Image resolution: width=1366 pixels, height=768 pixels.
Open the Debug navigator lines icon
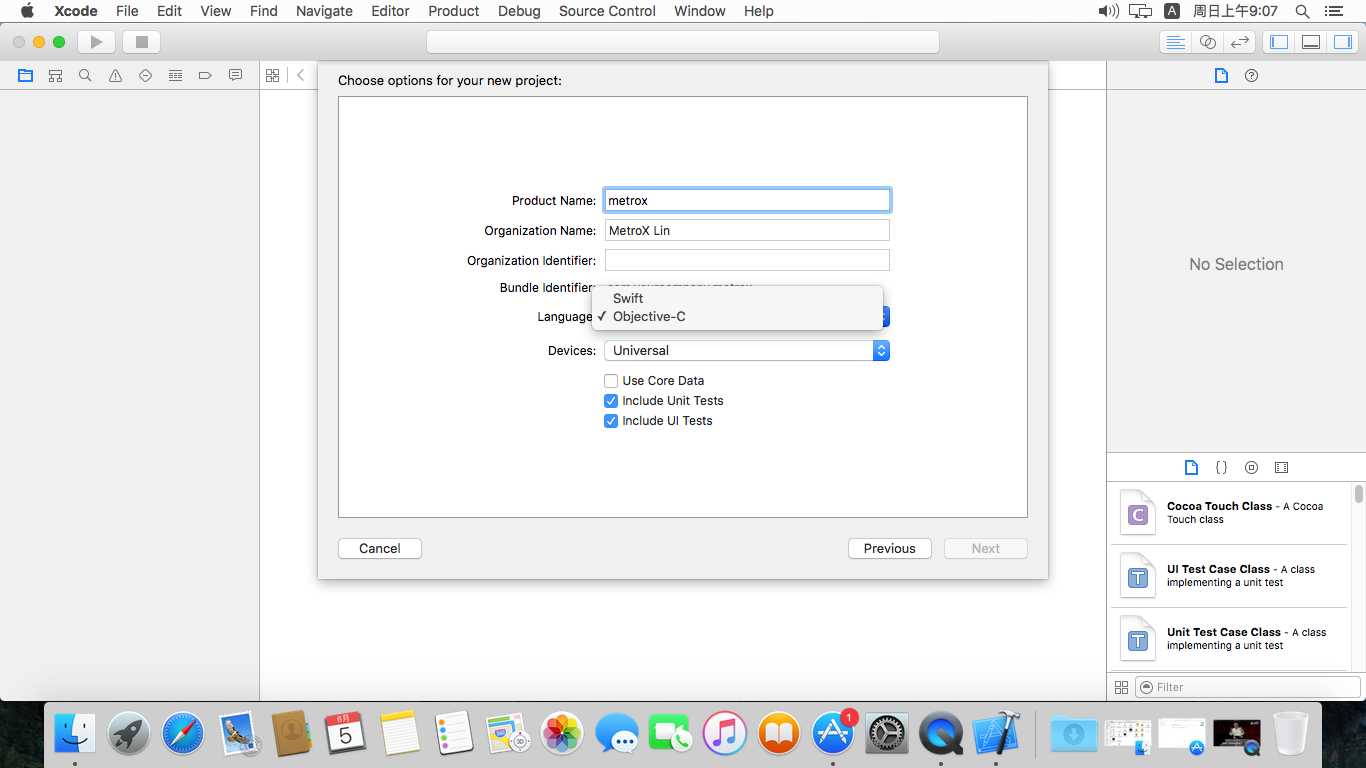tap(175, 75)
